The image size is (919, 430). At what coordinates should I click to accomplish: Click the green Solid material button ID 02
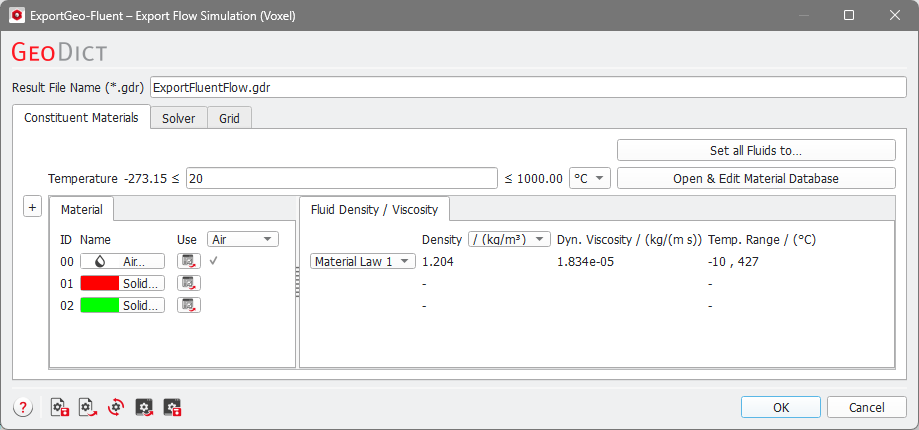click(x=122, y=305)
